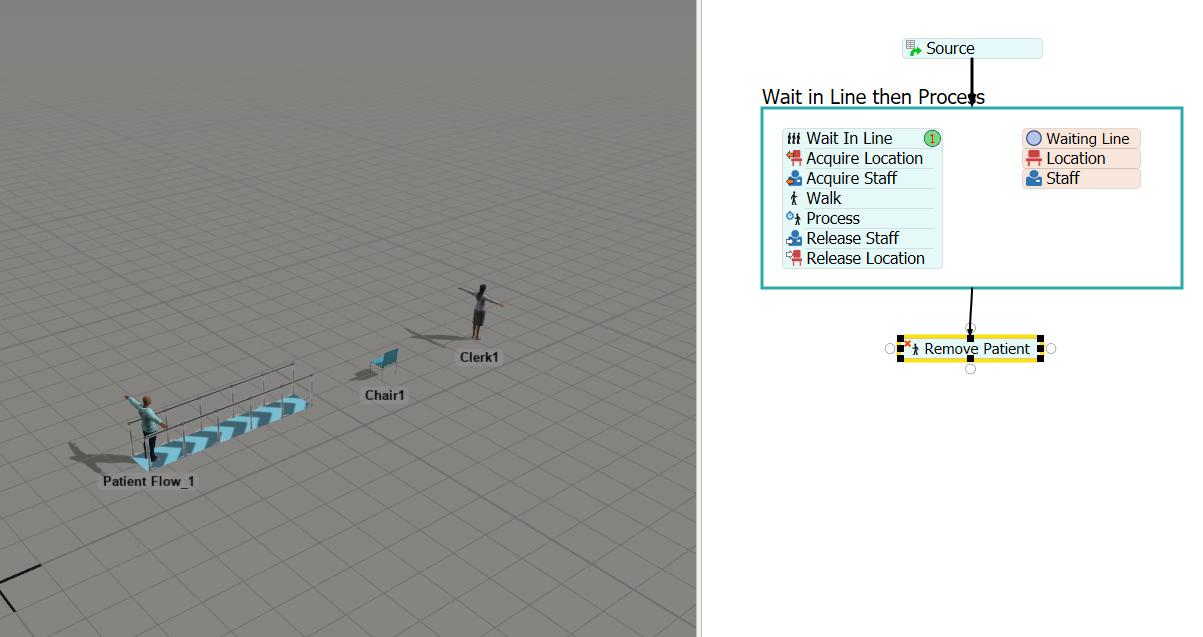Click the Patient Flow_1 label in 3D view
Screen dimensions: 1203x637
tap(149, 481)
